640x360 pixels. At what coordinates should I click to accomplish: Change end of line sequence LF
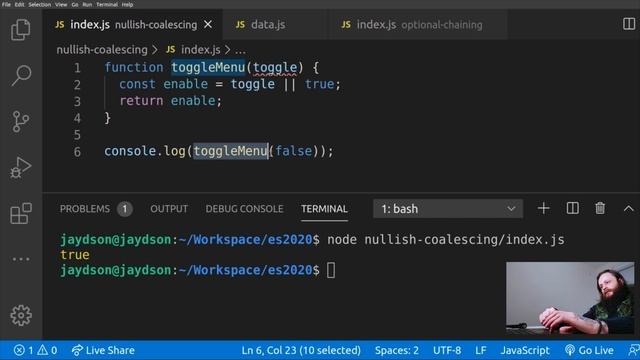point(481,350)
